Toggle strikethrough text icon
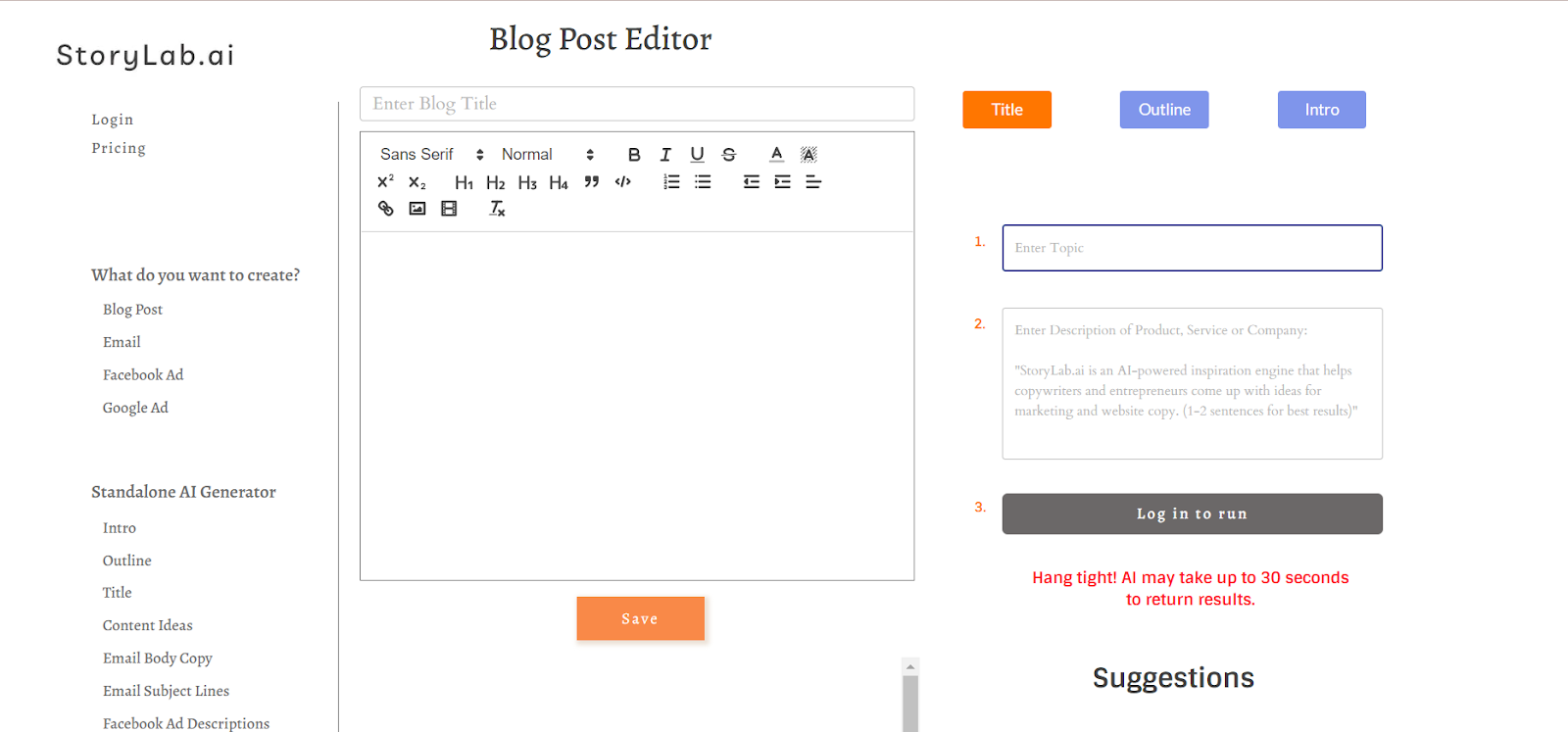Image resolution: width=1568 pixels, height=732 pixels. [728, 155]
